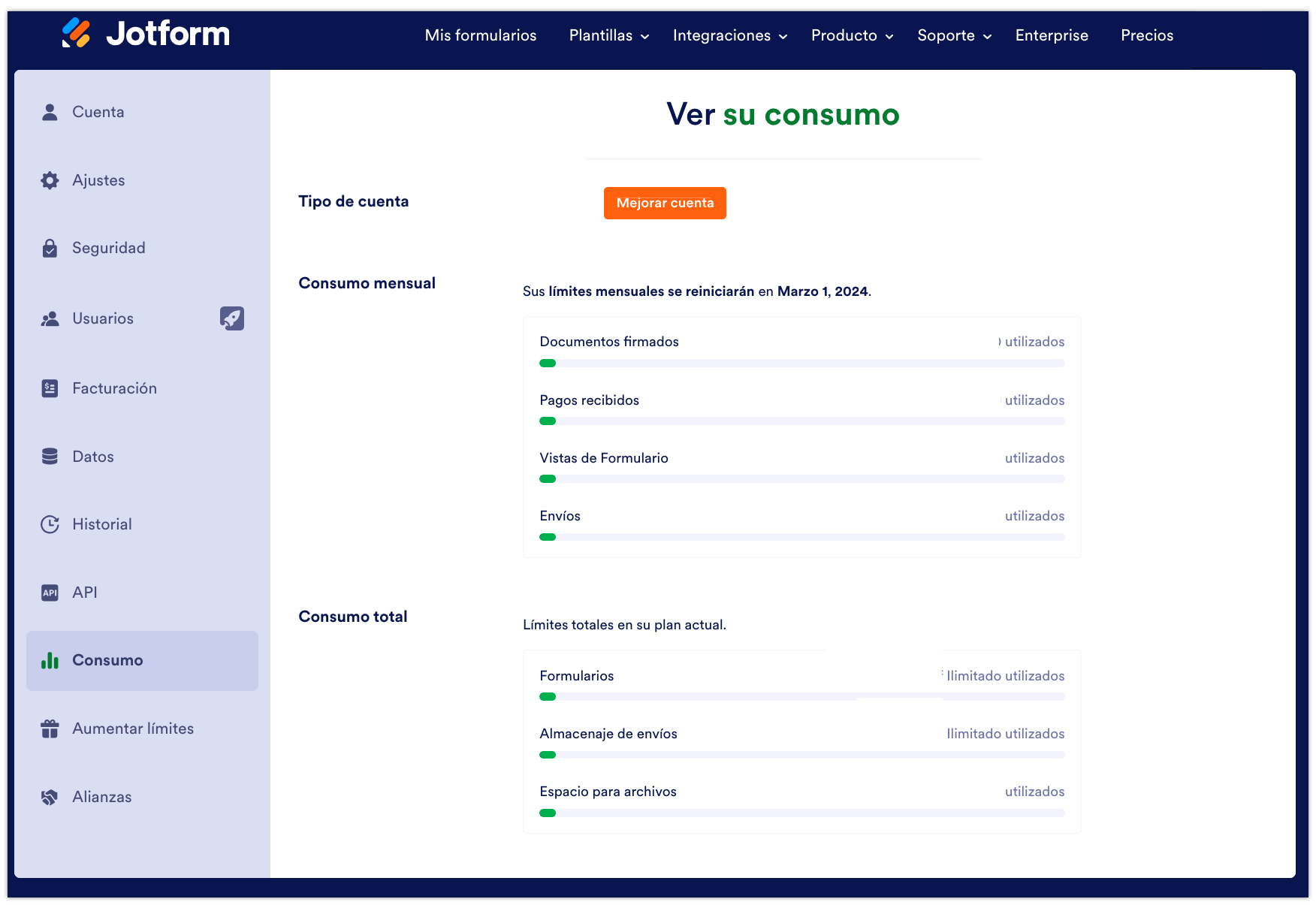Click the "Ver su consumo" page heading
The width and height of the screenshot is (1316, 905).
pyautogui.click(x=783, y=114)
